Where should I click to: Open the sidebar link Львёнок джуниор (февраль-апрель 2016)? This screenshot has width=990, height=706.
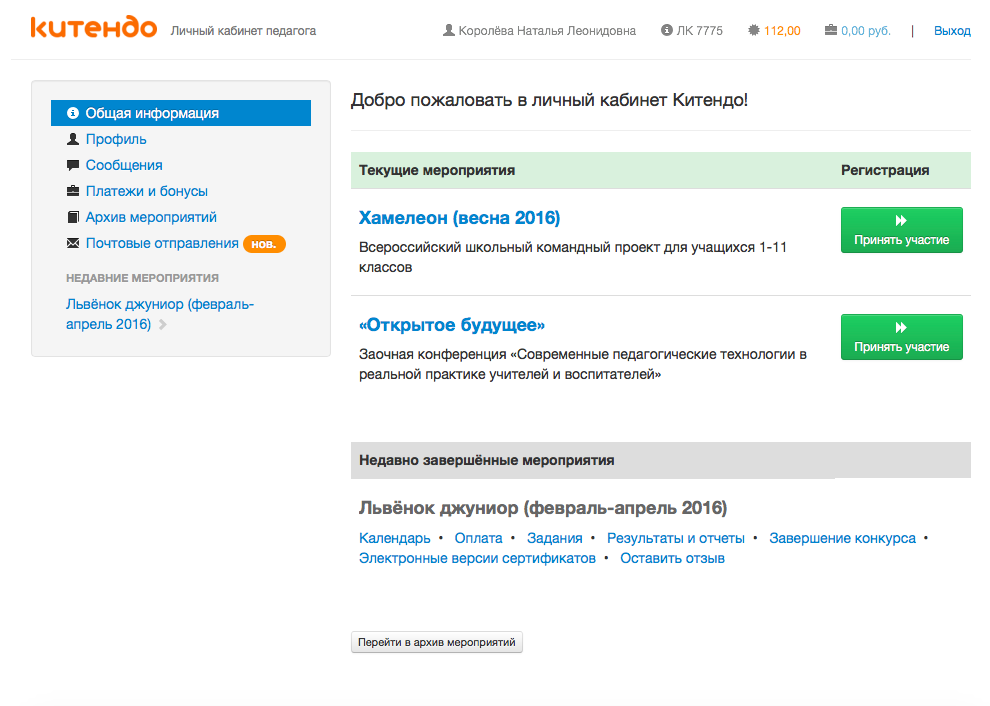[x=159, y=314]
